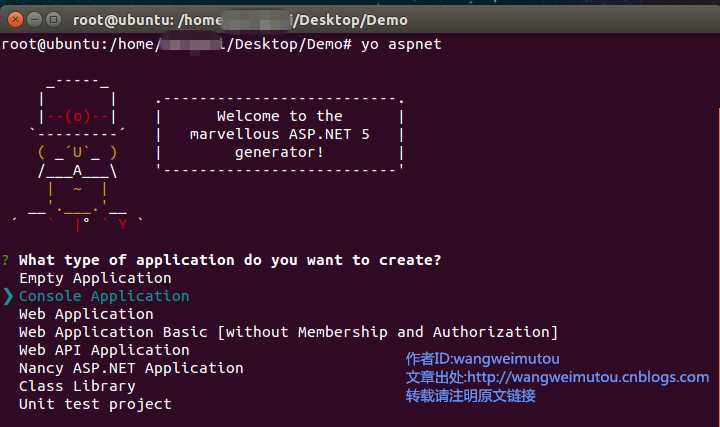Click the selection arrow beside Console Application

[x=8, y=296]
